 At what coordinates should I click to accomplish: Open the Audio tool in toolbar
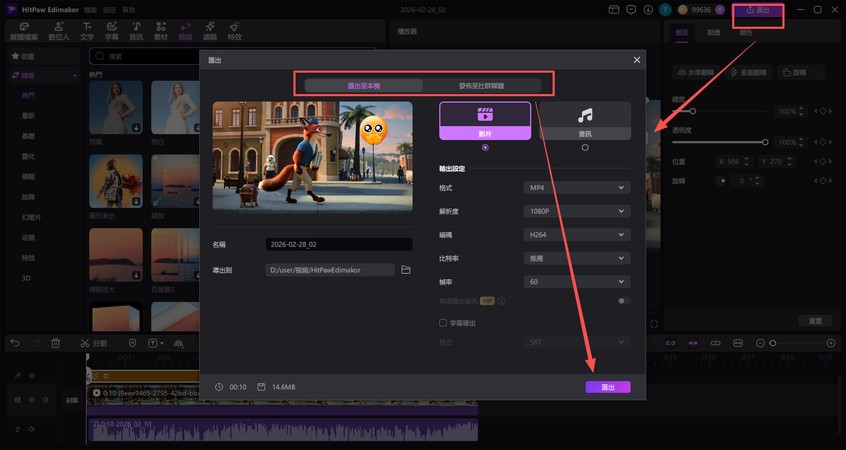pyautogui.click(x=137, y=31)
